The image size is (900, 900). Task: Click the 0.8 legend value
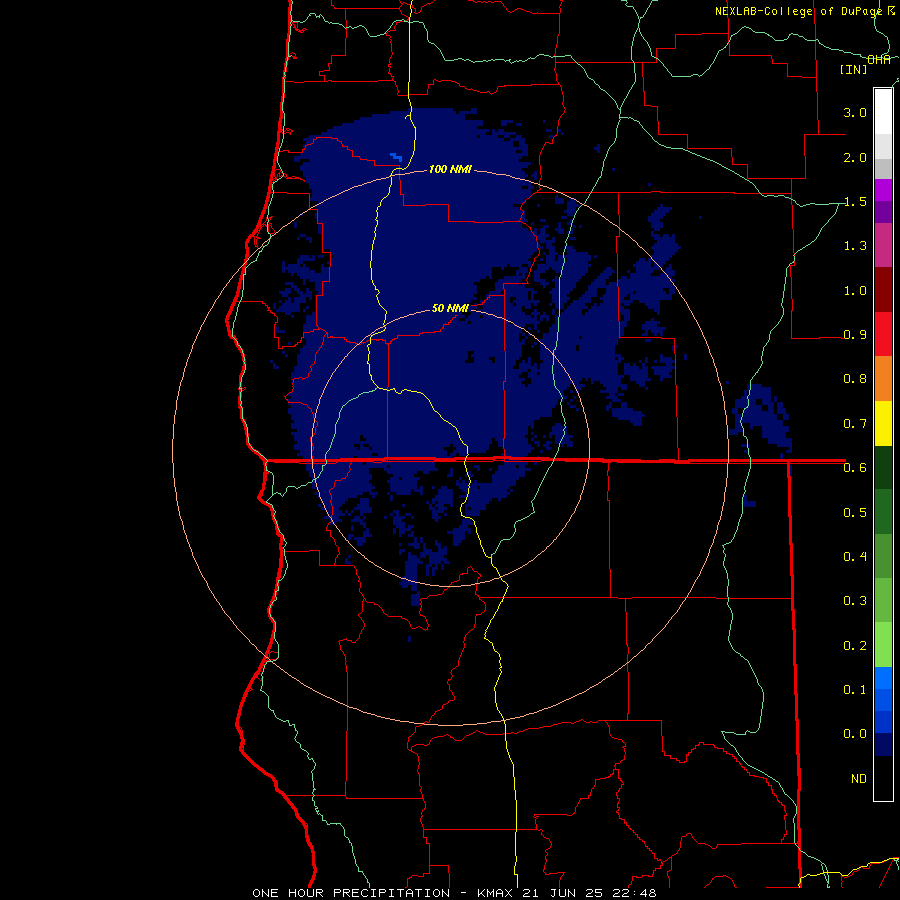[855, 379]
